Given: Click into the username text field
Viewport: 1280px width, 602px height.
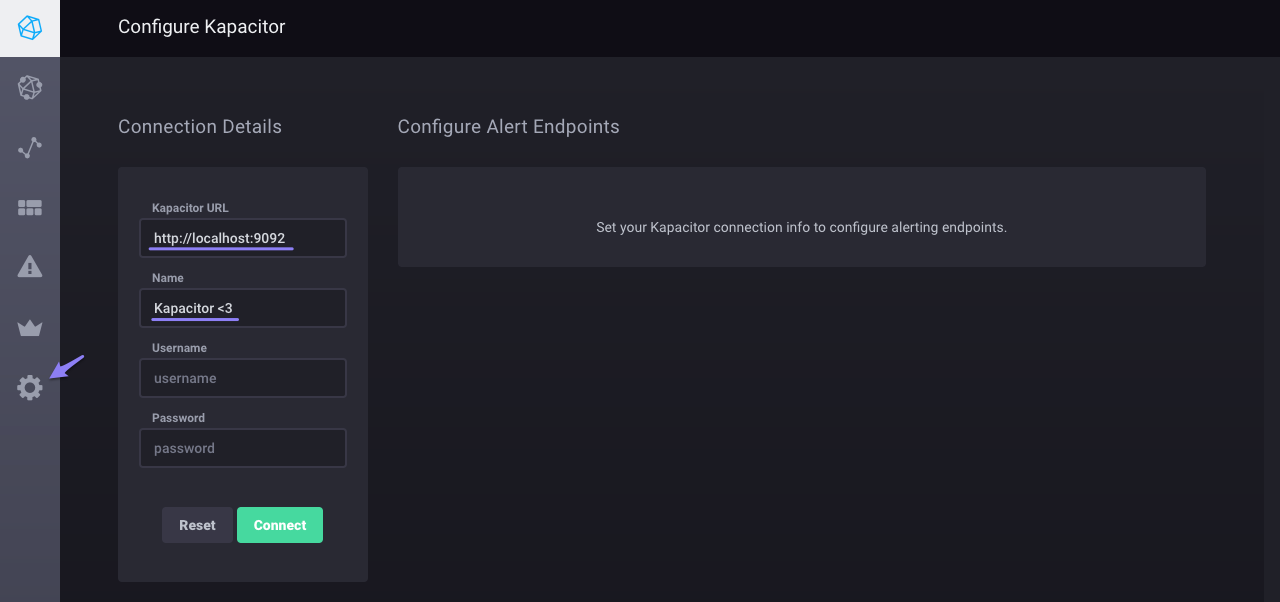Looking at the screenshot, I should click(x=243, y=378).
